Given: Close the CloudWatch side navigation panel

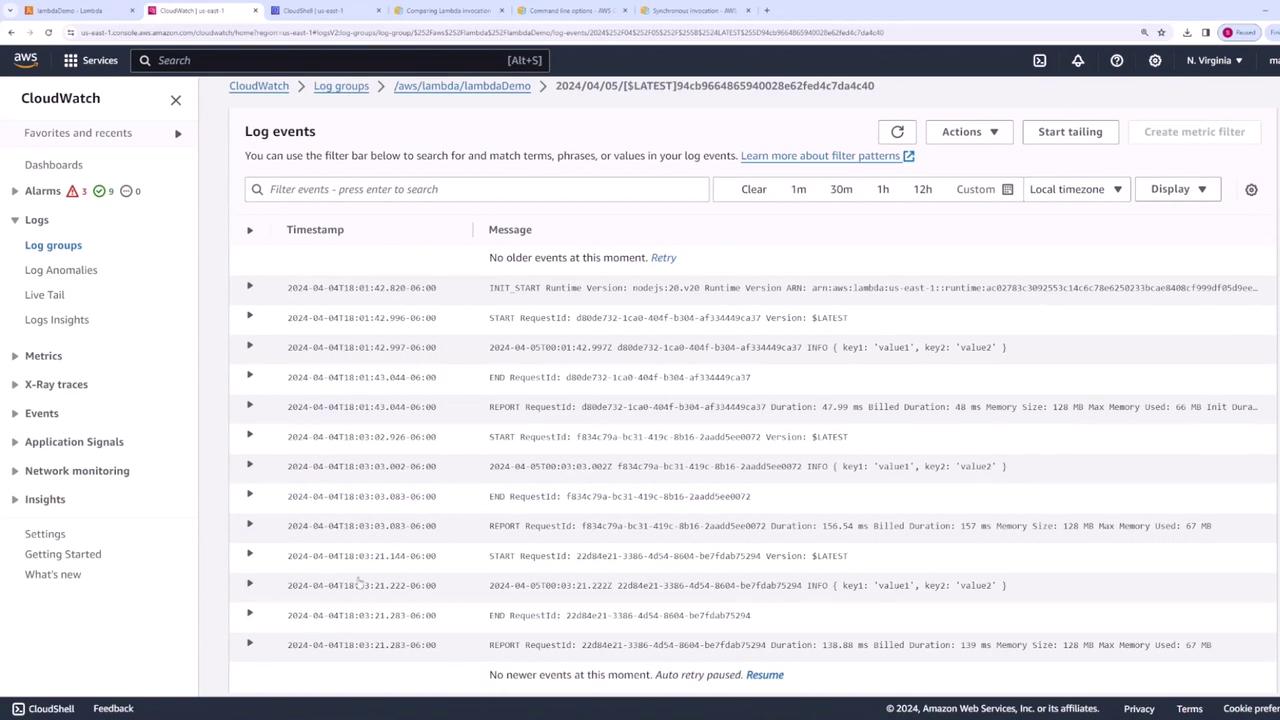Looking at the screenshot, I should pos(176,99).
